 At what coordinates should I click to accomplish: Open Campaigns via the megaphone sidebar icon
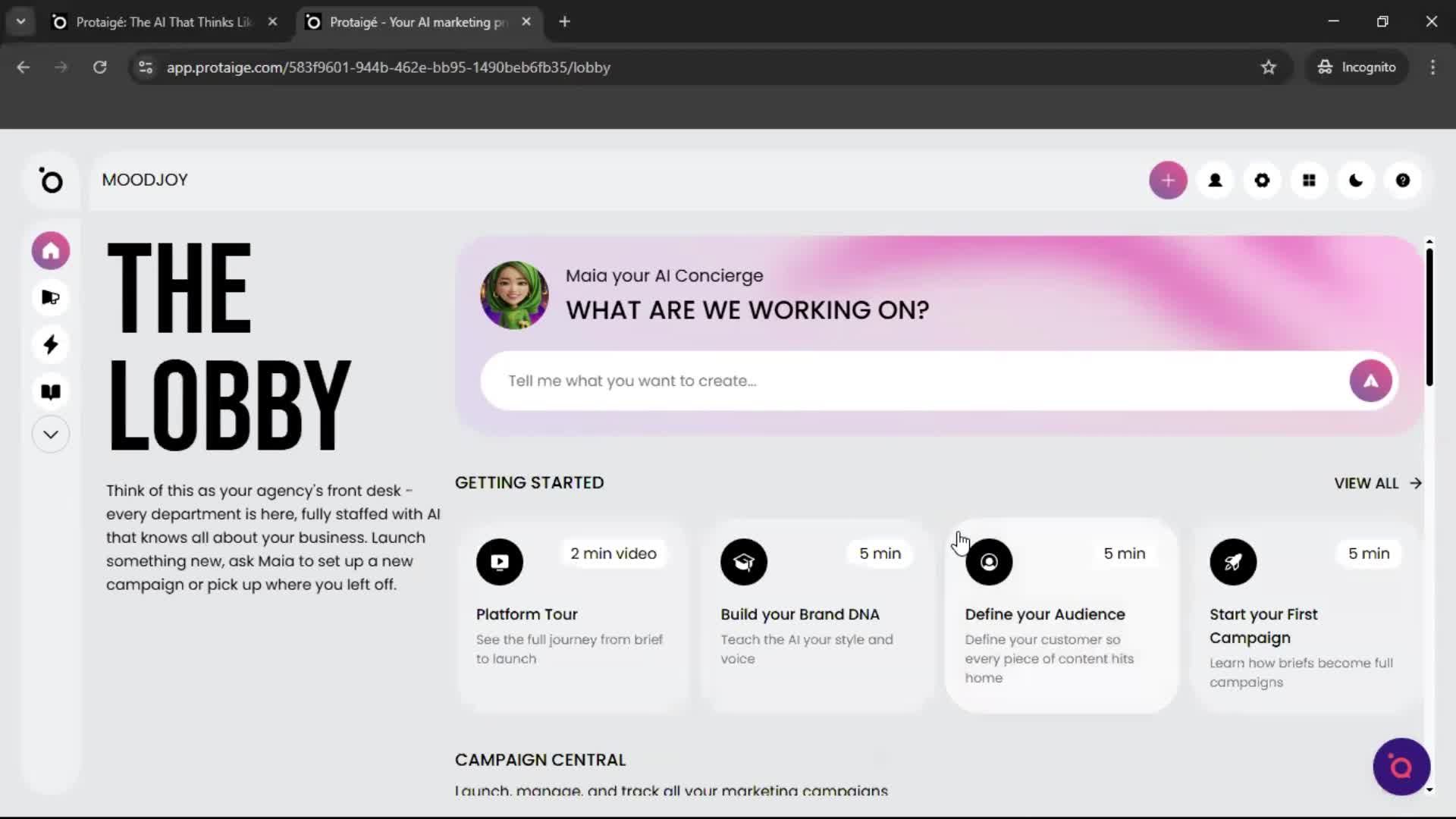coord(51,297)
